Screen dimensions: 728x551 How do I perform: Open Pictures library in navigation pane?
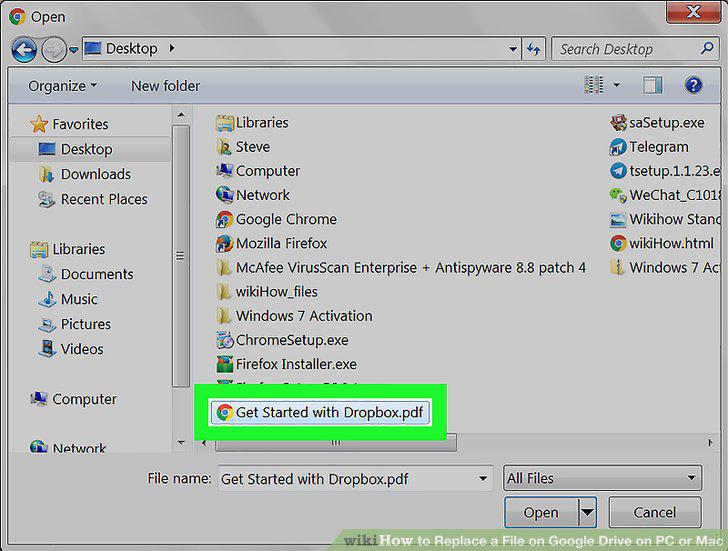click(74, 324)
